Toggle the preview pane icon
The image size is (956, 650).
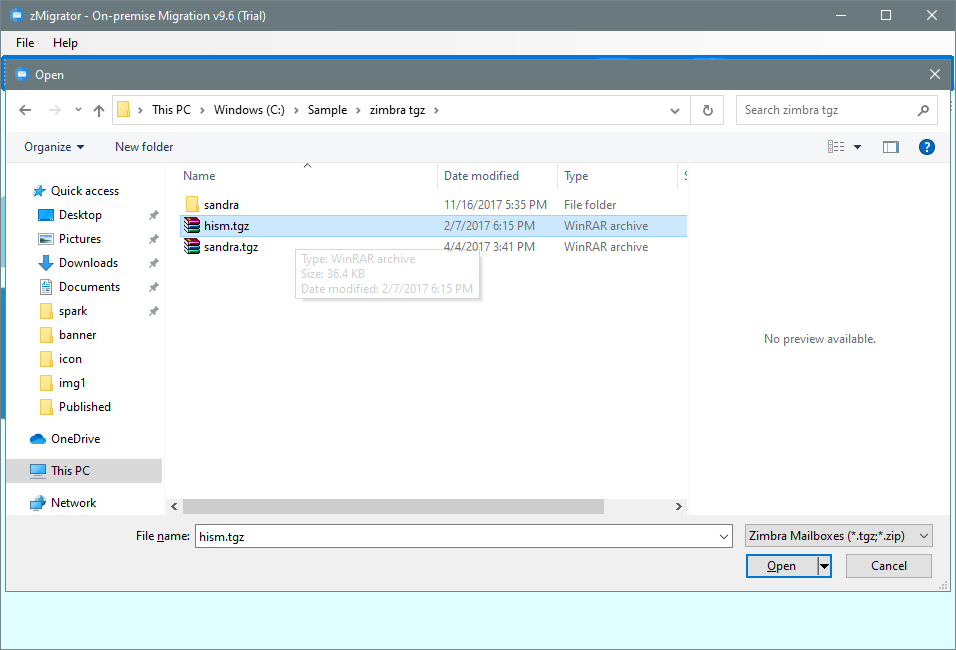(890, 147)
